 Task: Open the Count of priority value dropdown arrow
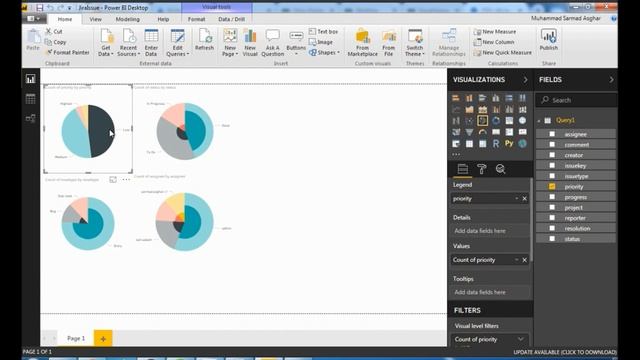(x=517, y=260)
